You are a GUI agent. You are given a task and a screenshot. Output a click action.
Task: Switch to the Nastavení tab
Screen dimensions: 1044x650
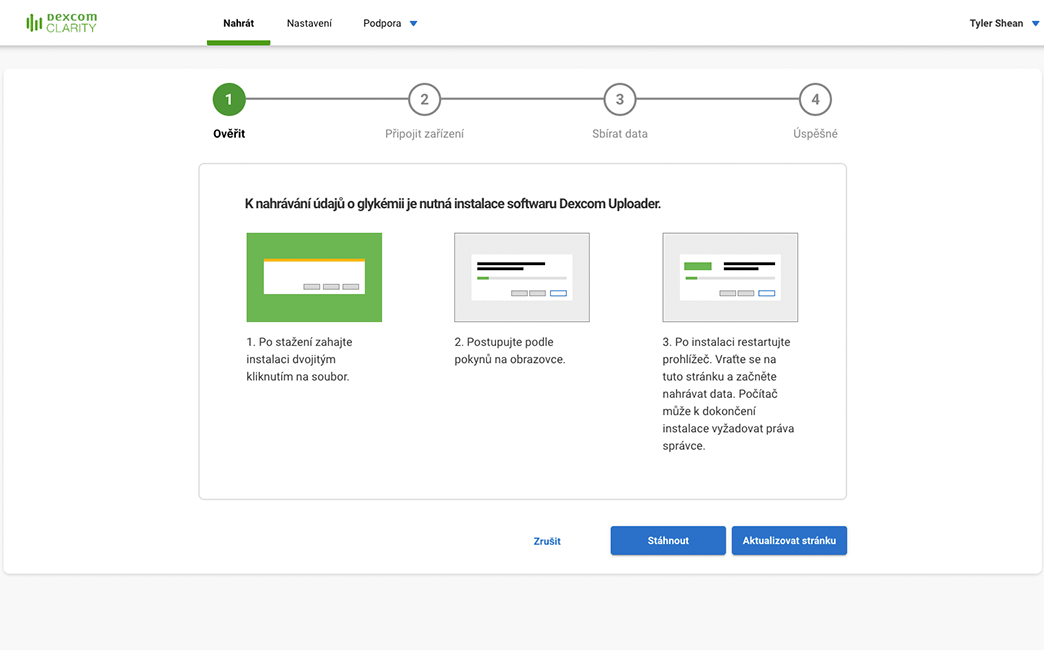coord(309,23)
